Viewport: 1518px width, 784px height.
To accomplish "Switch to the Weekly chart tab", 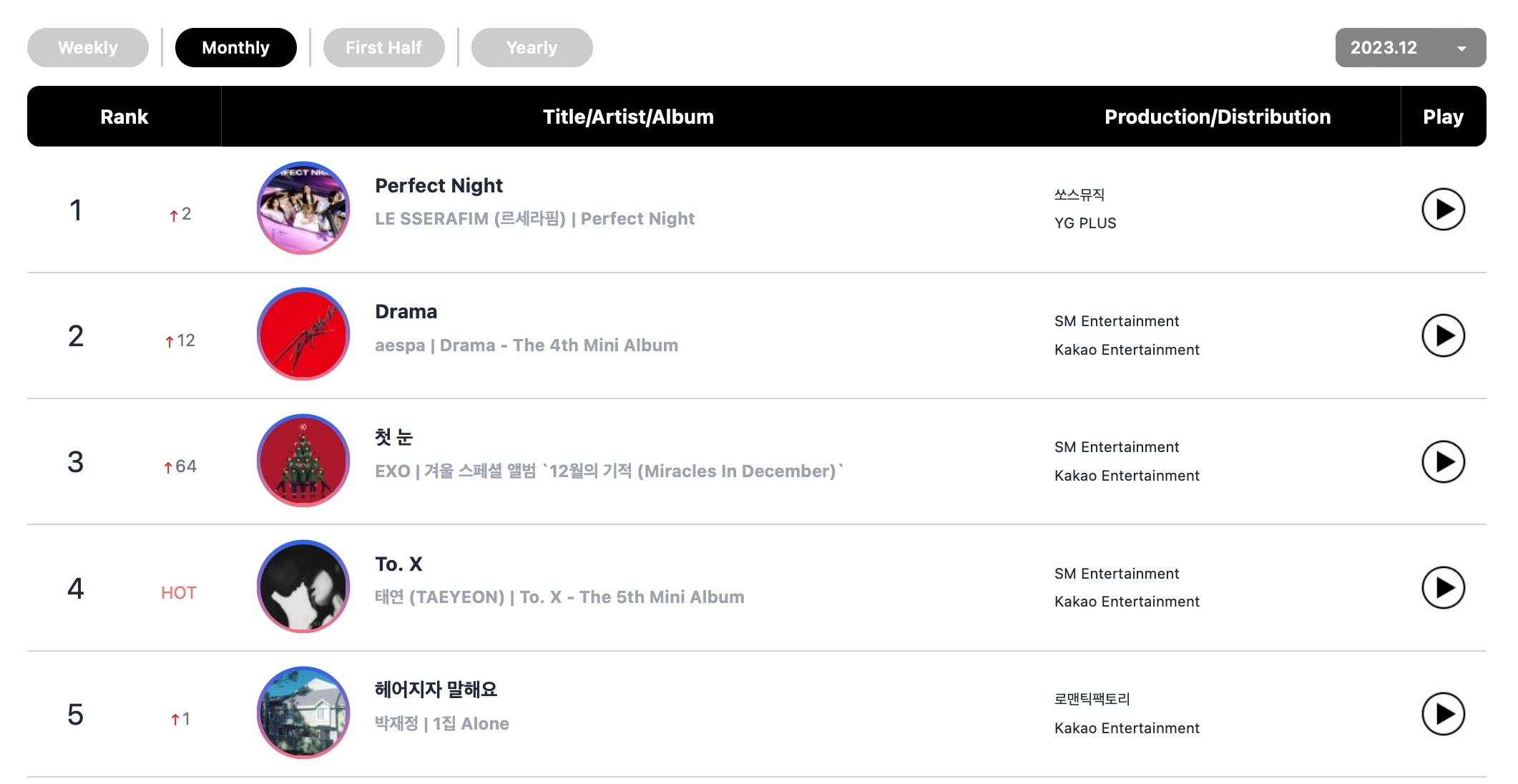I will tap(88, 48).
